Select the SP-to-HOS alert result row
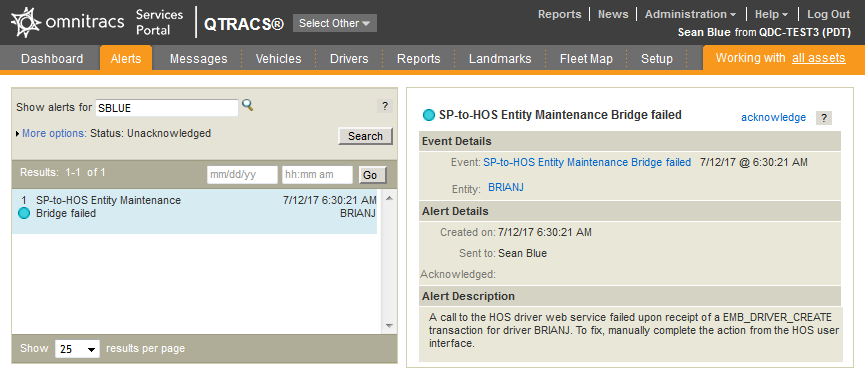The image size is (865, 375). pyautogui.click(x=195, y=212)
